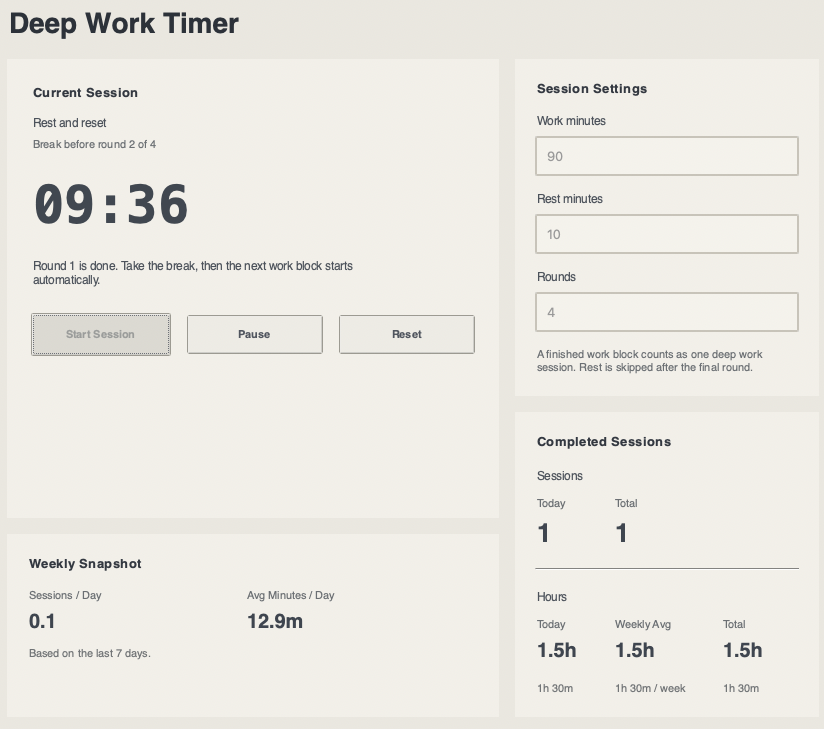The height and width of the screenshot is (729, 824).
Task: Click 'Break before round 2 of 4'
Action: click(95, 144)
